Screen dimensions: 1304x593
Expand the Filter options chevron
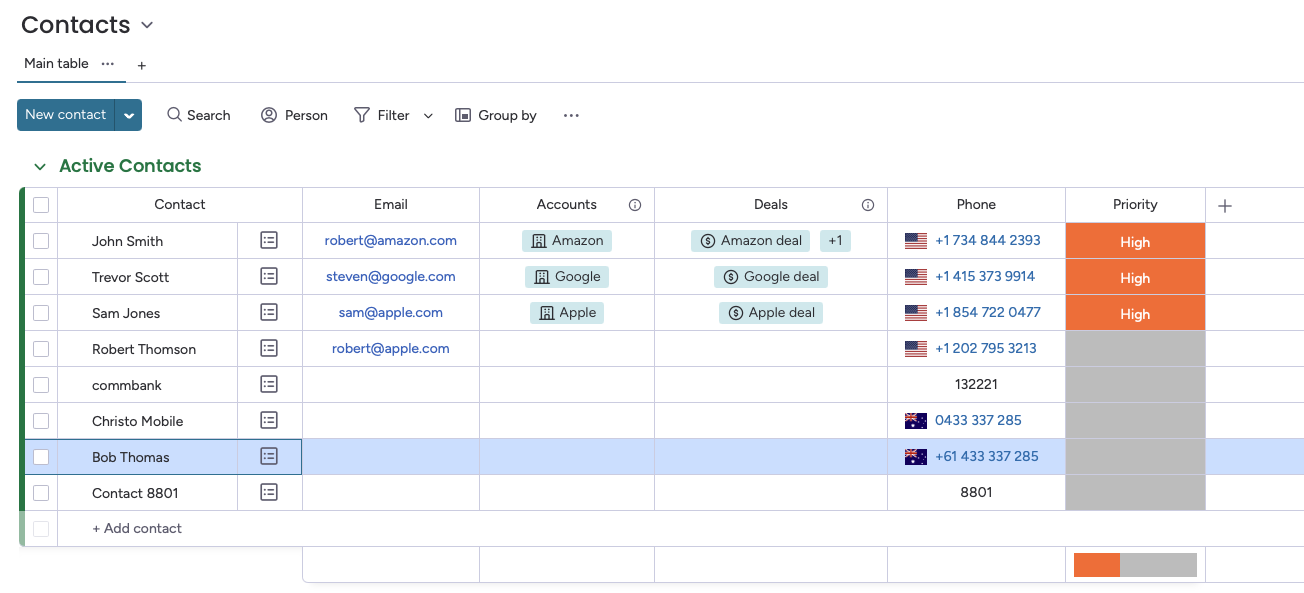(x=428, y=116)
